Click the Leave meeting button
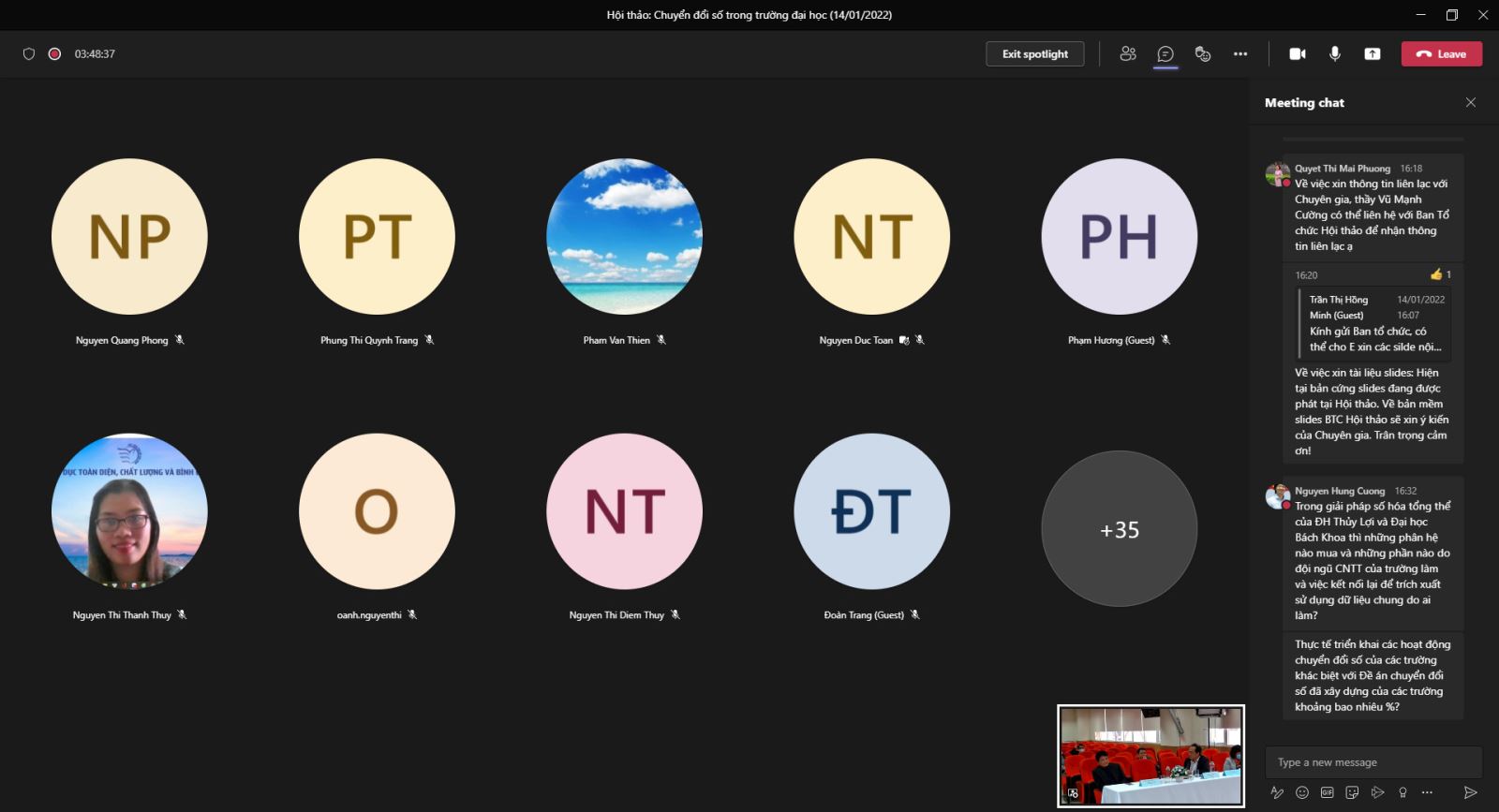 tap(1441, 54)
